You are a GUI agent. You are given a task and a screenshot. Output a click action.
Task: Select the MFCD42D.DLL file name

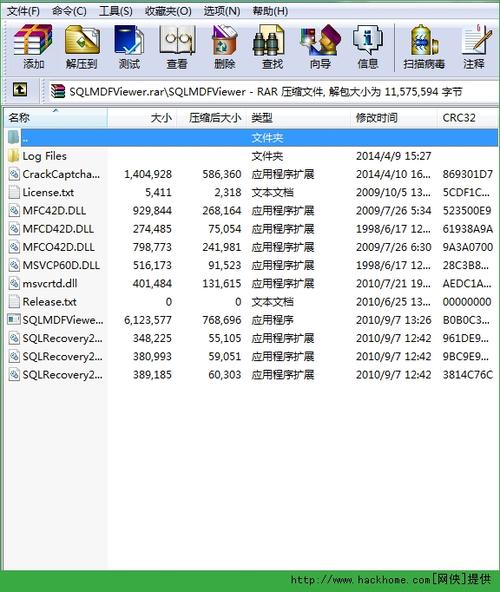58,229
